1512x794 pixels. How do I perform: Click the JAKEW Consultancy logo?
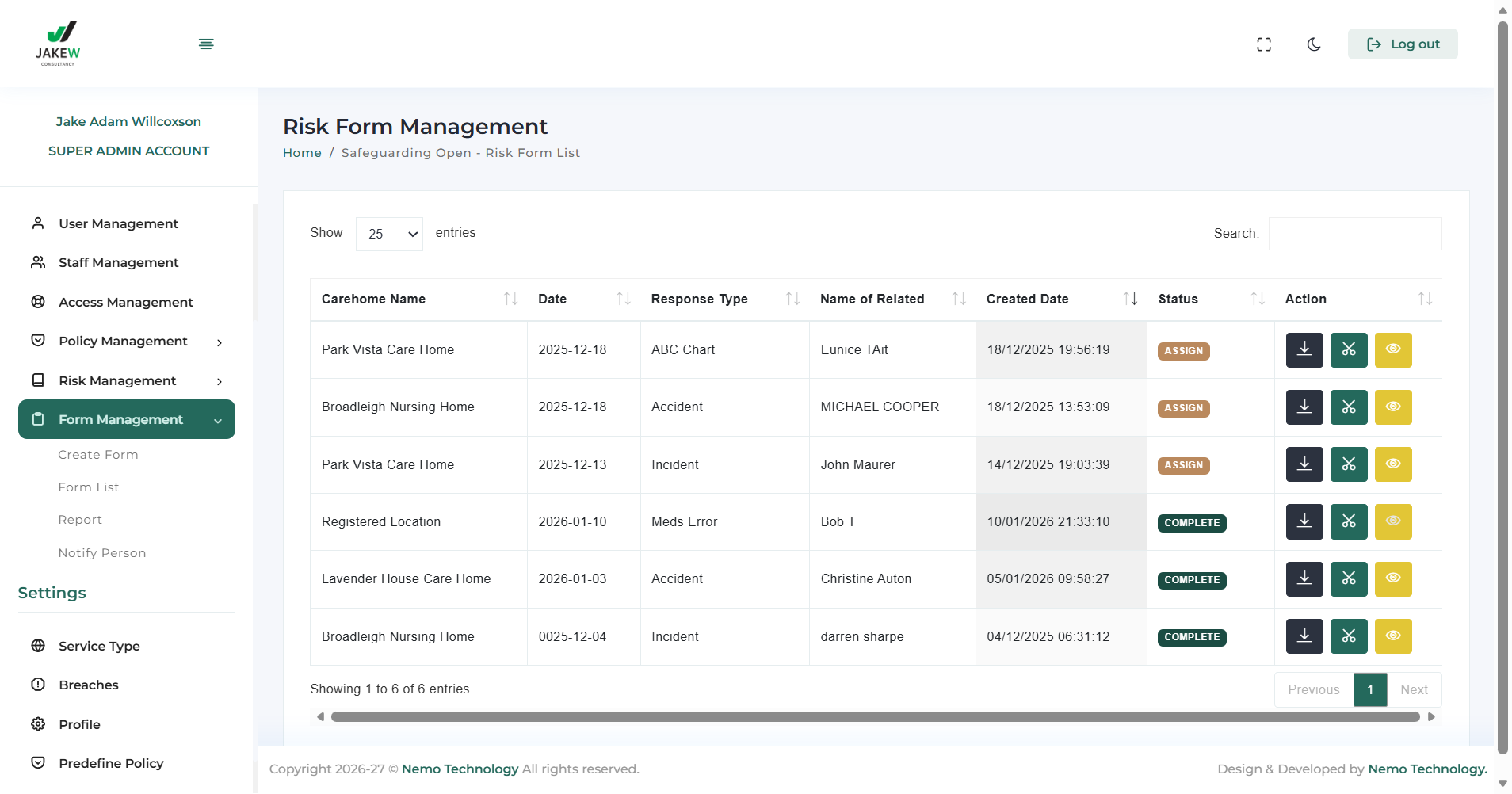58,44
